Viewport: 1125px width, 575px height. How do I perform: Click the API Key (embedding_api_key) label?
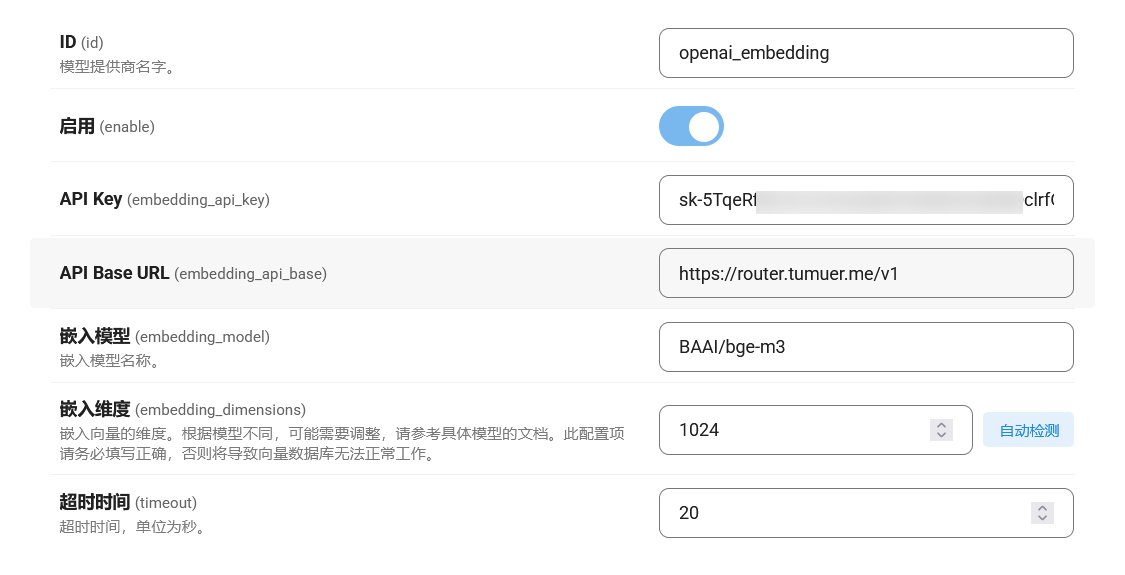pos(164,200)
